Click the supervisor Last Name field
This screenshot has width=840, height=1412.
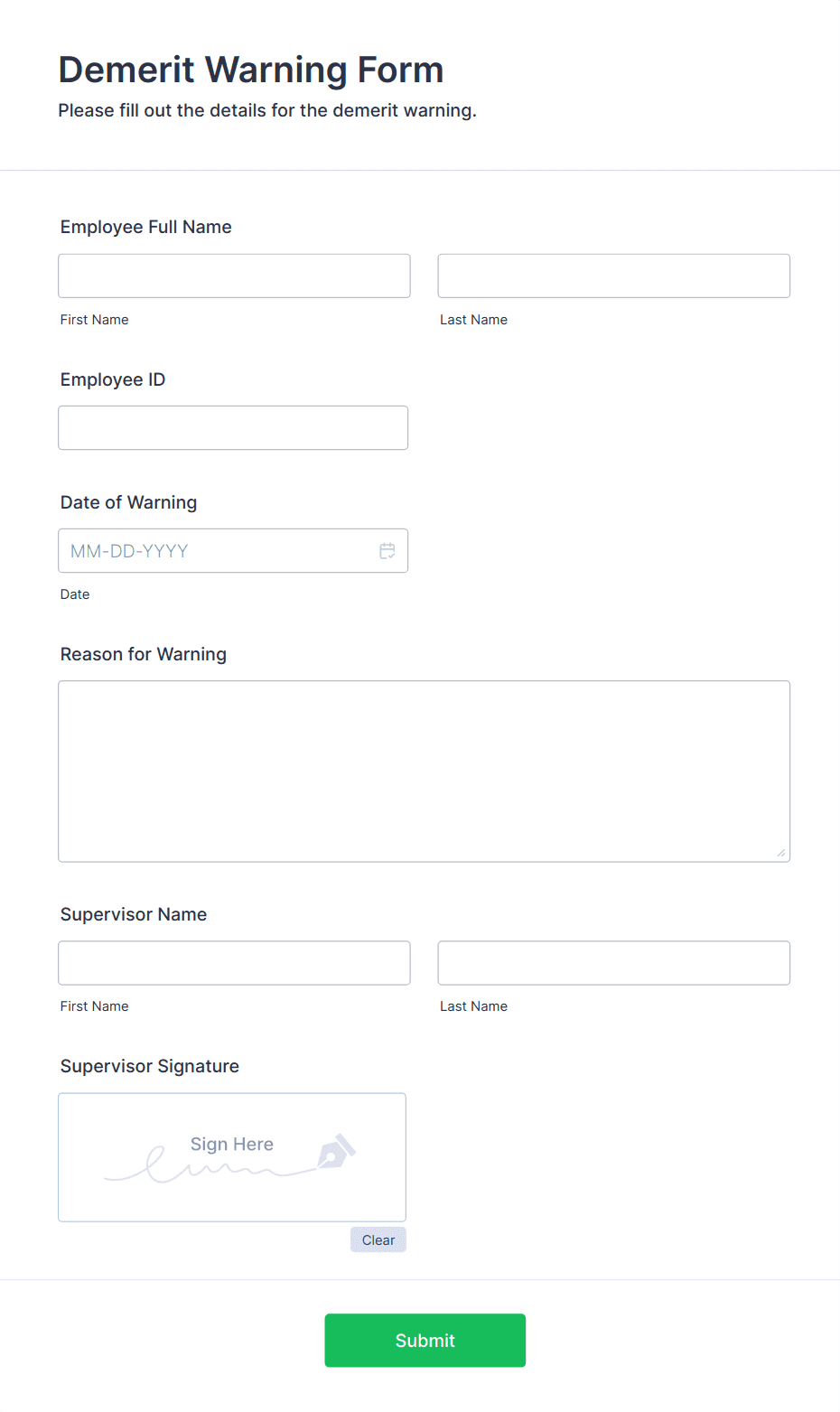[613, 962]
